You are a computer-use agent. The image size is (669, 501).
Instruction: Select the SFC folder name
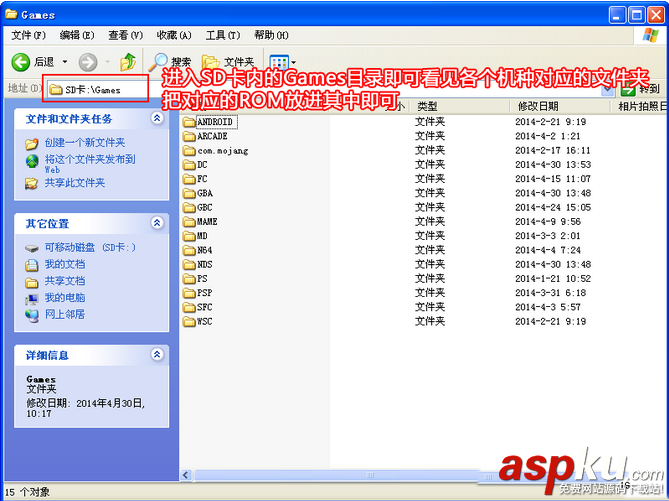coord(205,307)
